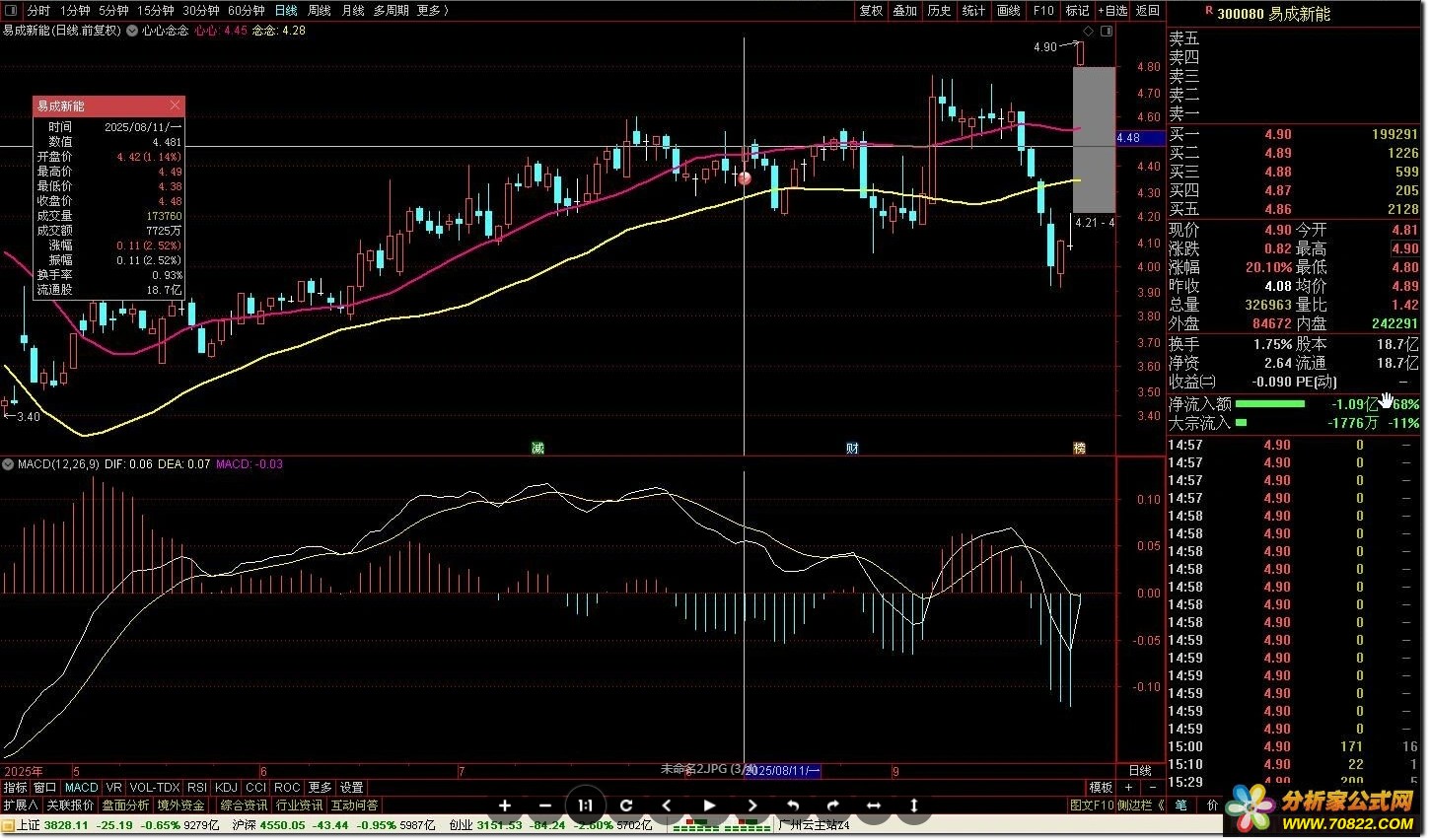Click the +自选 add to watchlist button
Screen dimensions: 1430x840
pyautogui.click(x=1112, y=11)
